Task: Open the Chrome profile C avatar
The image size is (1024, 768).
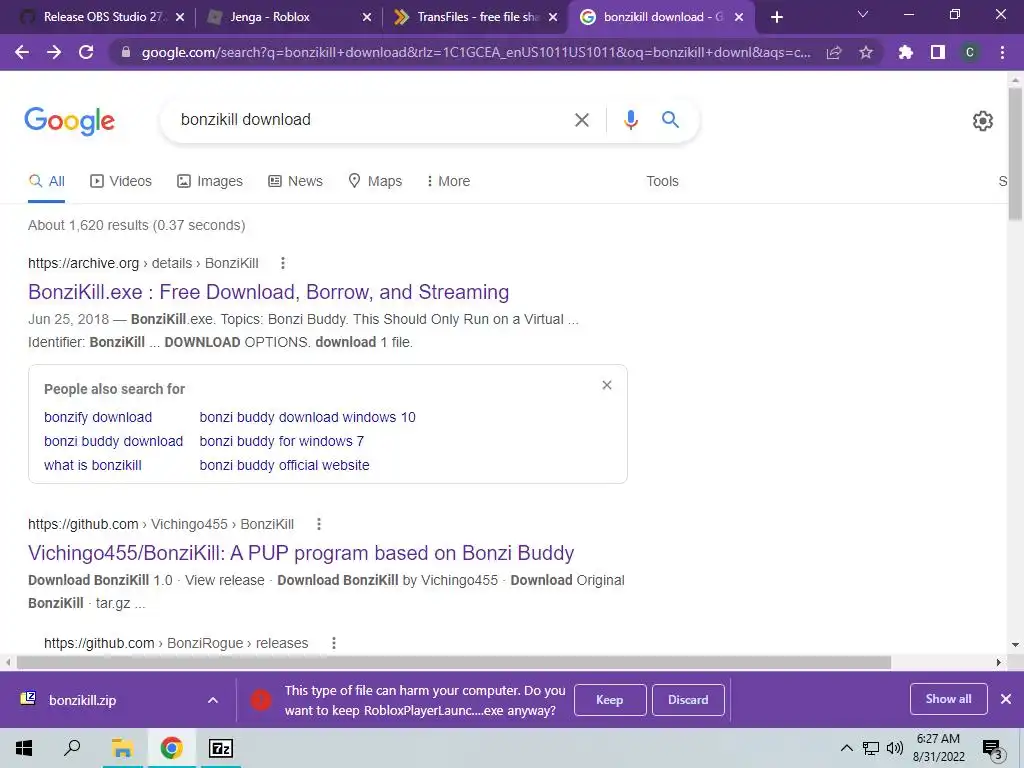Action: click(970, 52)
